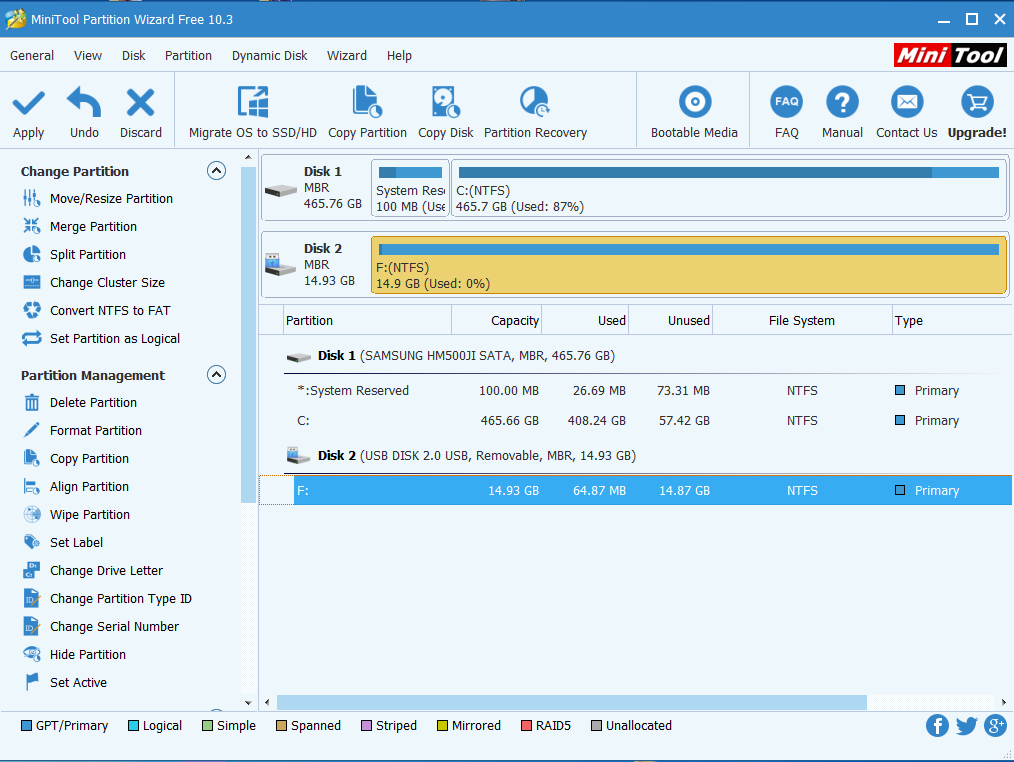Select Align Partition in sidebar
This screenshot has height=762, width=1014.
coord(76,486)
